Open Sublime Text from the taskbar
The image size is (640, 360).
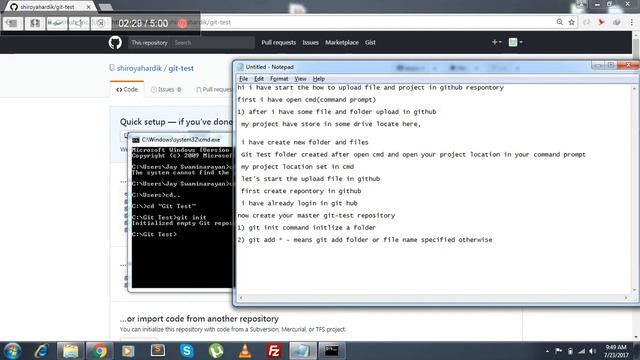(158, 351)
